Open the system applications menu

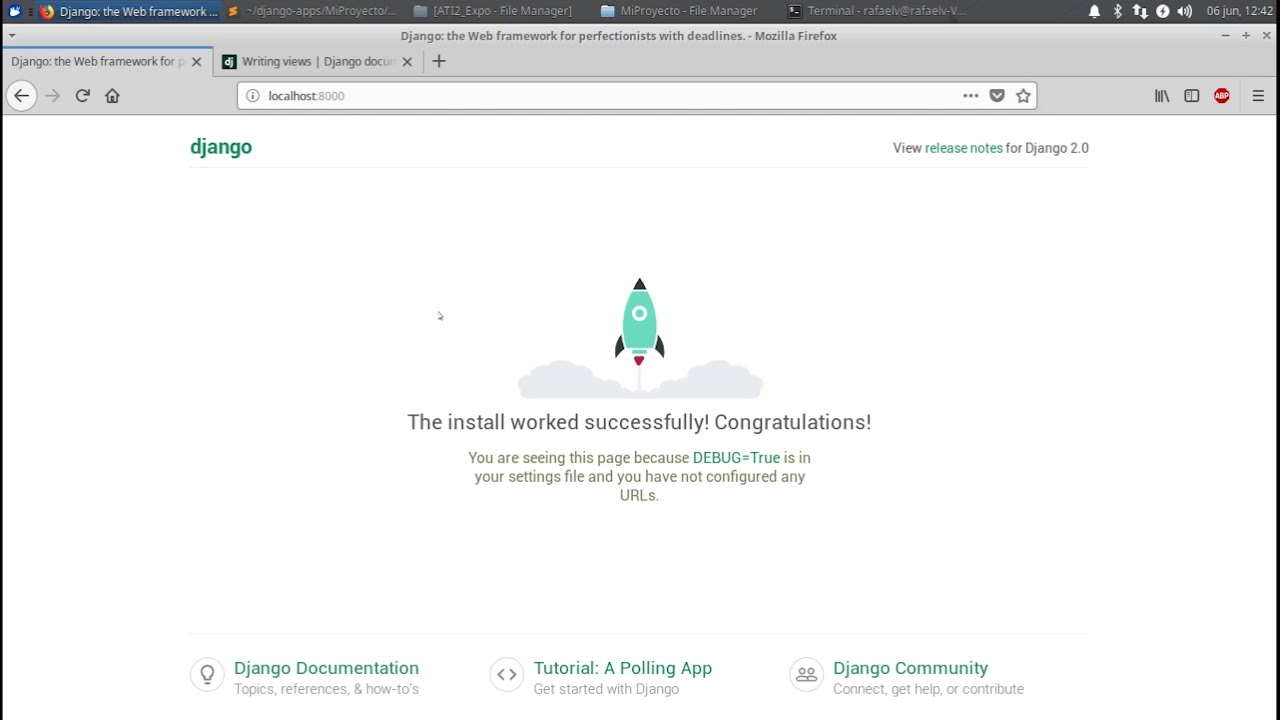point(14,11)
